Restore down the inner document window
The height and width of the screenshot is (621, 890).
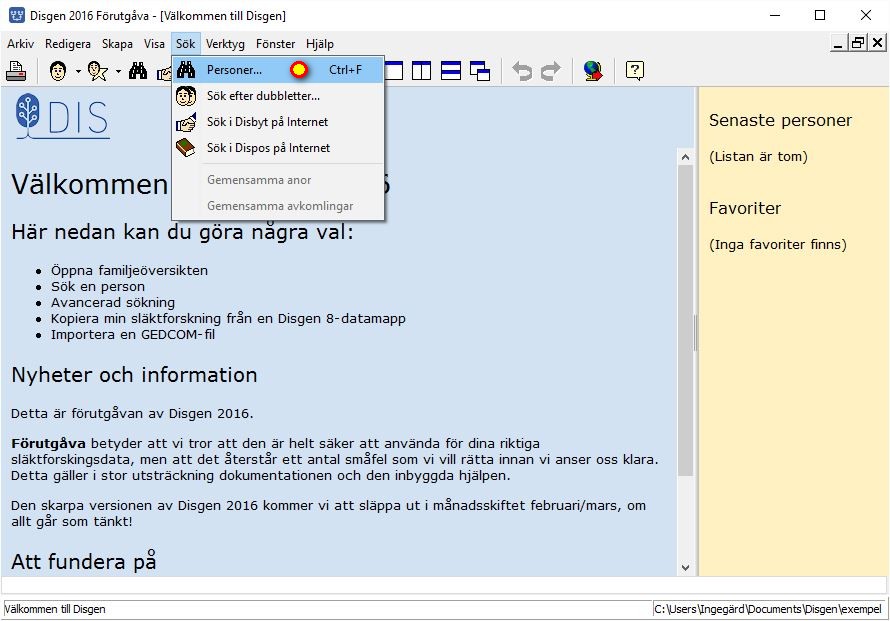tap(858, 43)
